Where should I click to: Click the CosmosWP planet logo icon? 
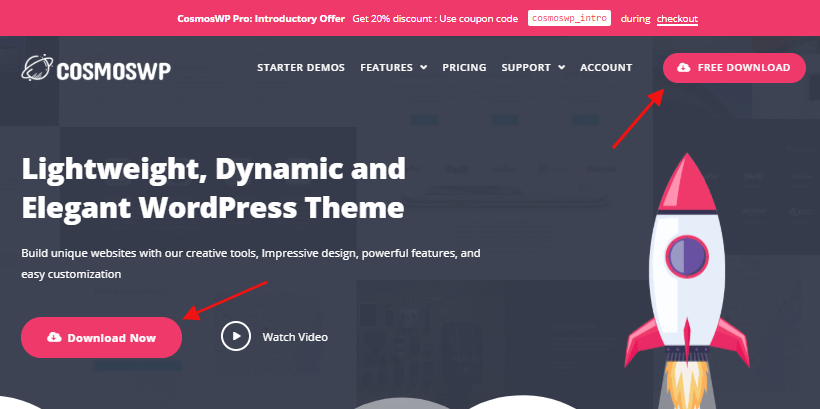[37, 67]
